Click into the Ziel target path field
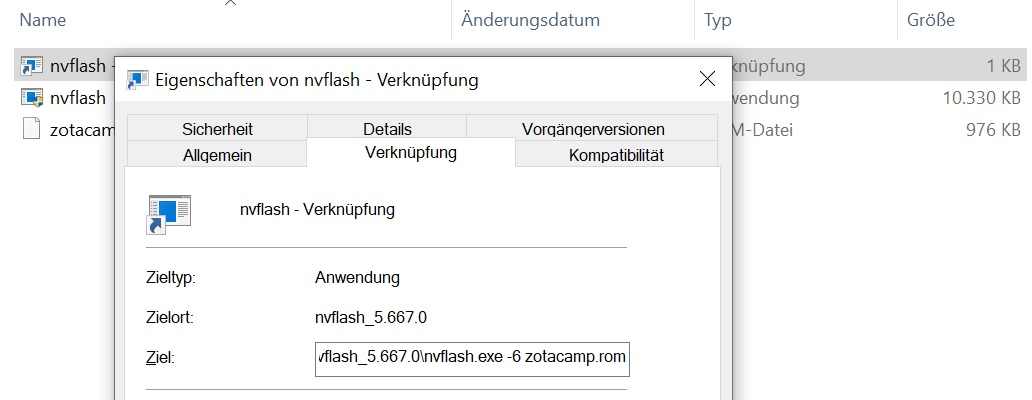This screenshot has height=400, width=1032. click(x=472, y=359)
